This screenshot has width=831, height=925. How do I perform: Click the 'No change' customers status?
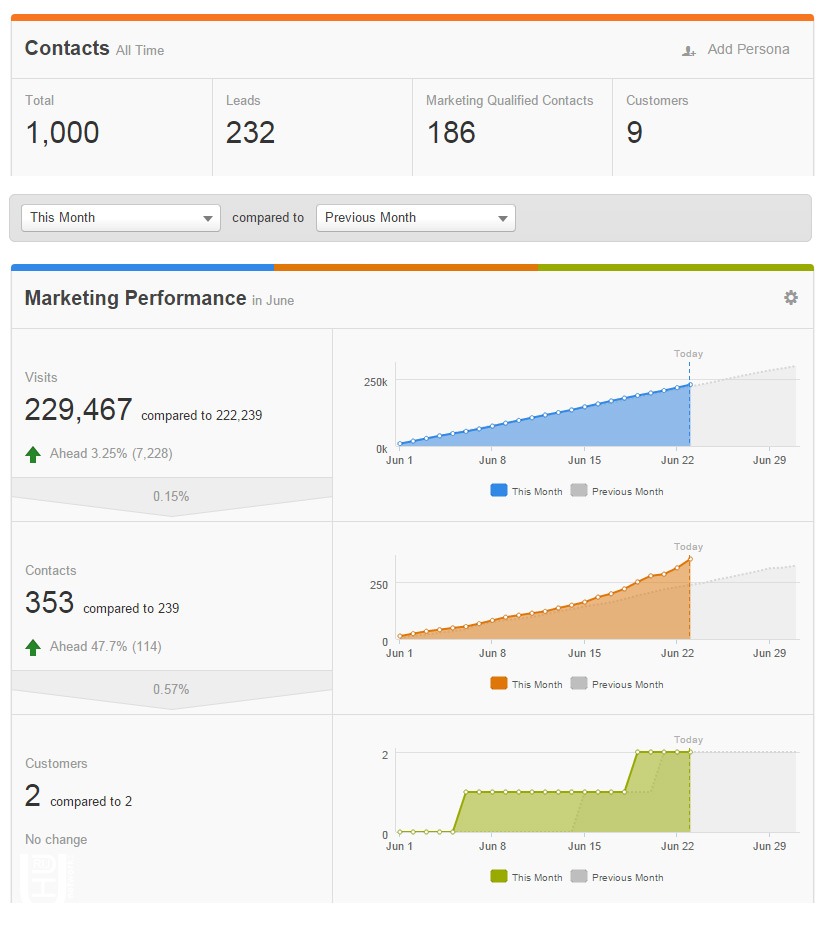56,839
